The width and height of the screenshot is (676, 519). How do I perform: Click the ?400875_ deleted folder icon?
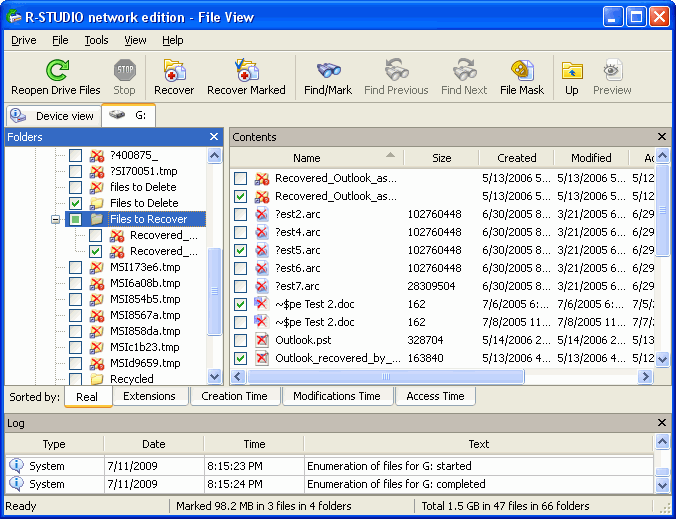[97, 155]
